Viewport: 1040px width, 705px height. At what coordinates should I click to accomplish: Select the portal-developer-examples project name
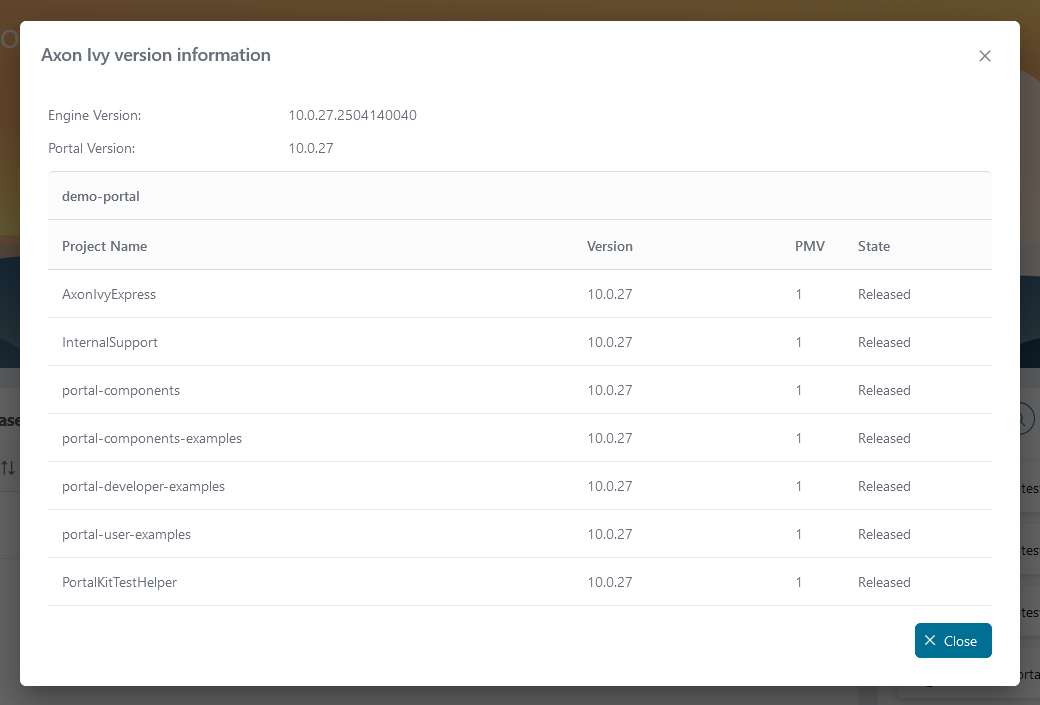pyautogui.click(x=143, y=486)
